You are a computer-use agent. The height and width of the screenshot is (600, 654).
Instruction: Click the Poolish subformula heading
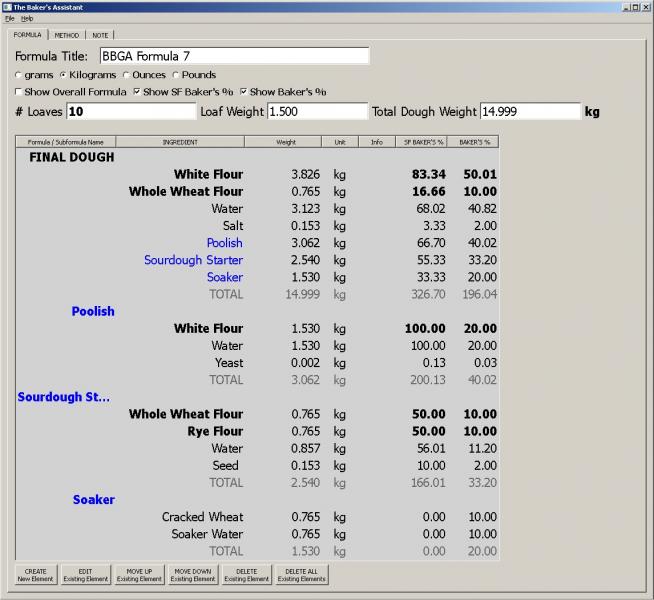pos(93,311)
